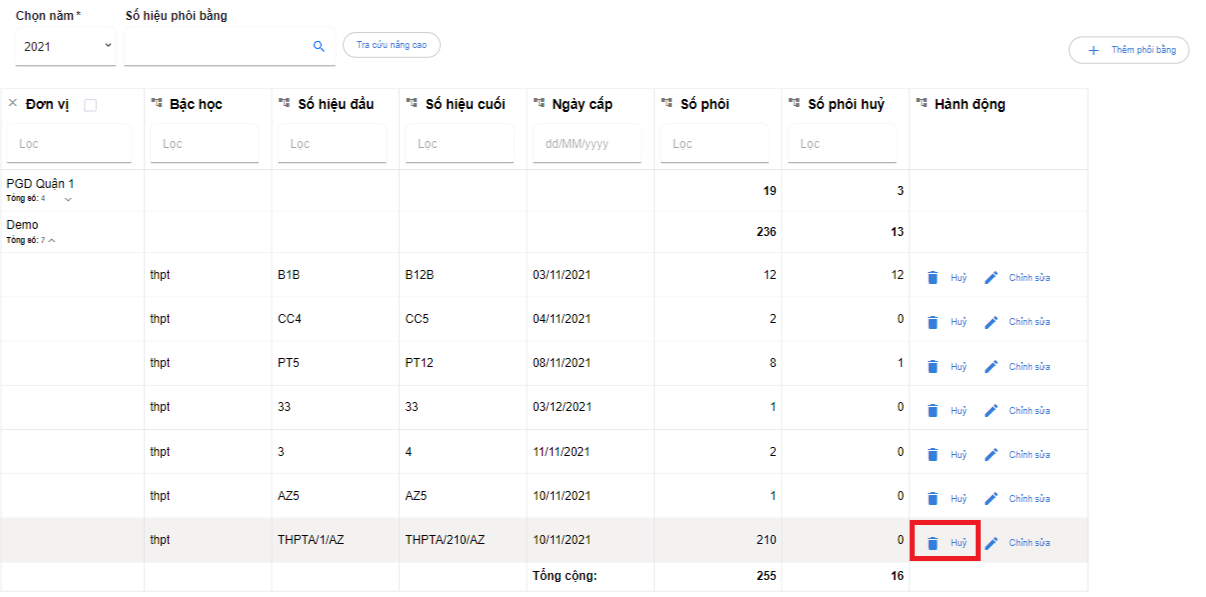Click group icon on Bậc học column
This screenshot has width=1206, height=597.
[x=156, y=104]
